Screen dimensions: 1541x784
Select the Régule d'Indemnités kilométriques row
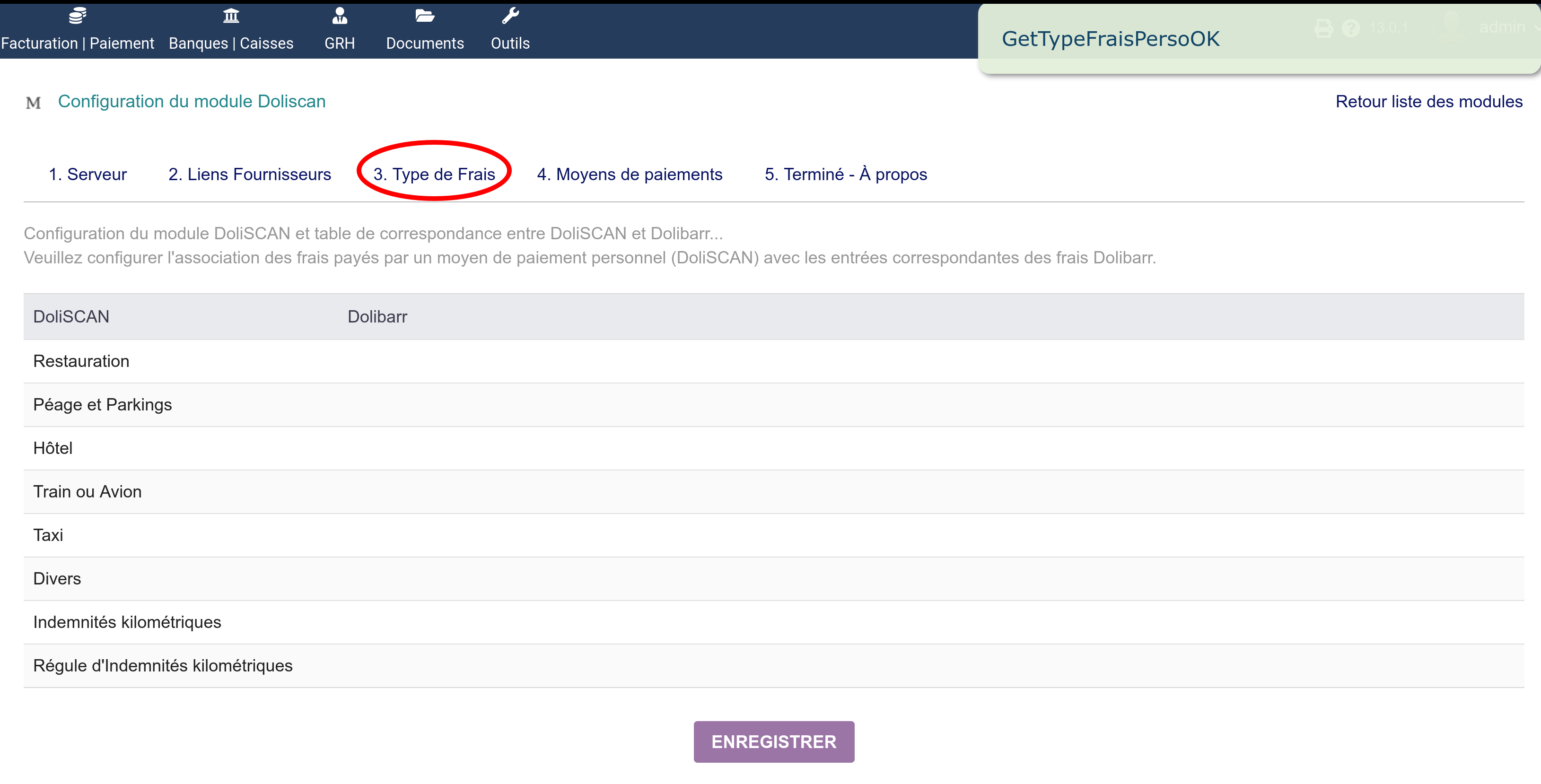pos(773,666)
